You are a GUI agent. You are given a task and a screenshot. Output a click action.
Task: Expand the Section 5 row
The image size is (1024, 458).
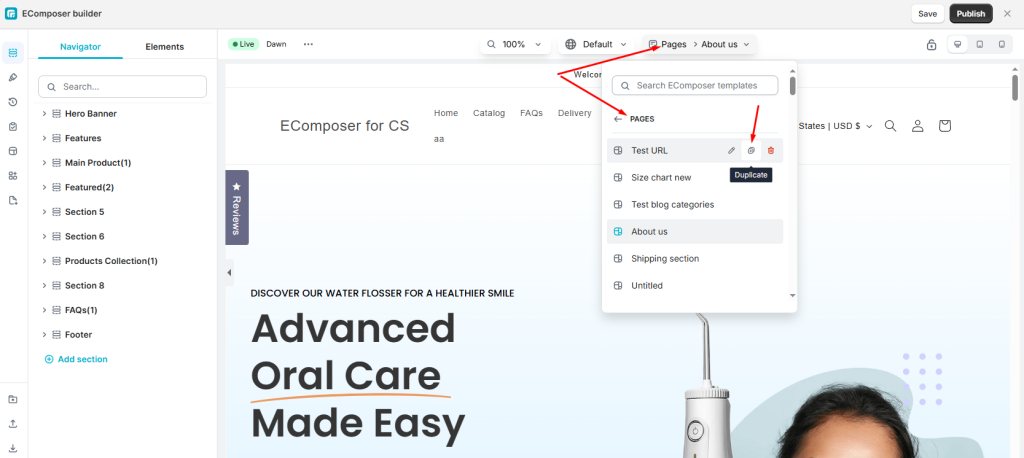pos(44,212)
